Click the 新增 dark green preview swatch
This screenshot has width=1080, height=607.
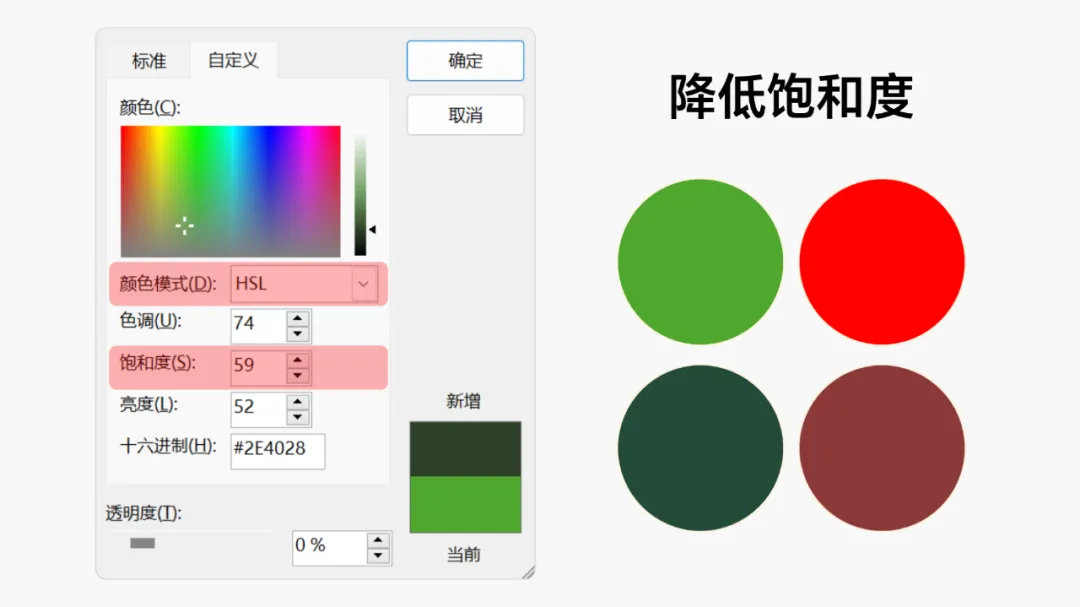tap(466, 449)
